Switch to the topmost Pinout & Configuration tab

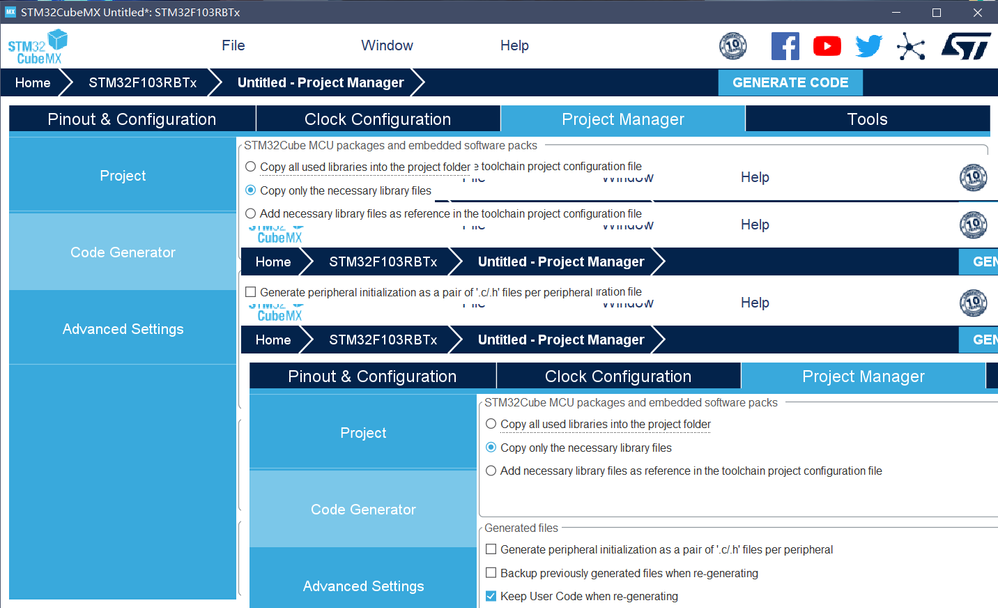(132, 119)
